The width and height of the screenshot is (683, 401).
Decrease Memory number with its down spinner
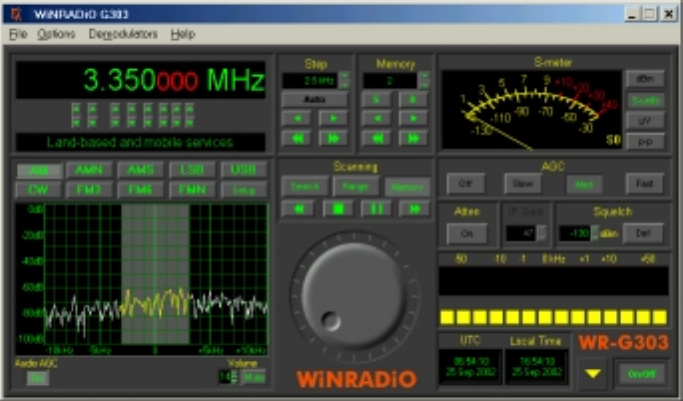point(424,84)
